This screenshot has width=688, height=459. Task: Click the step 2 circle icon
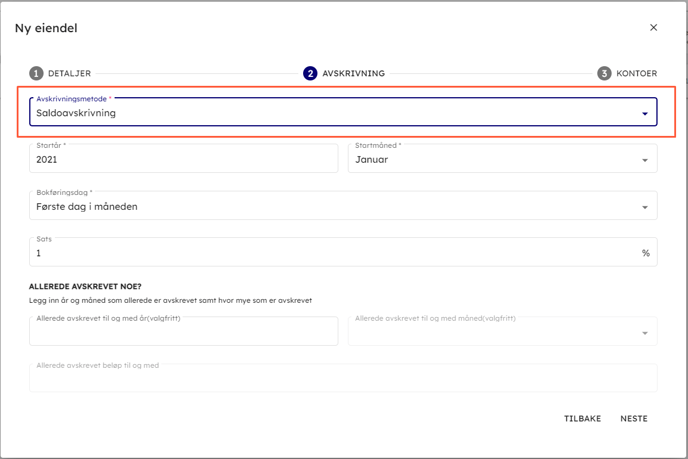310,73
